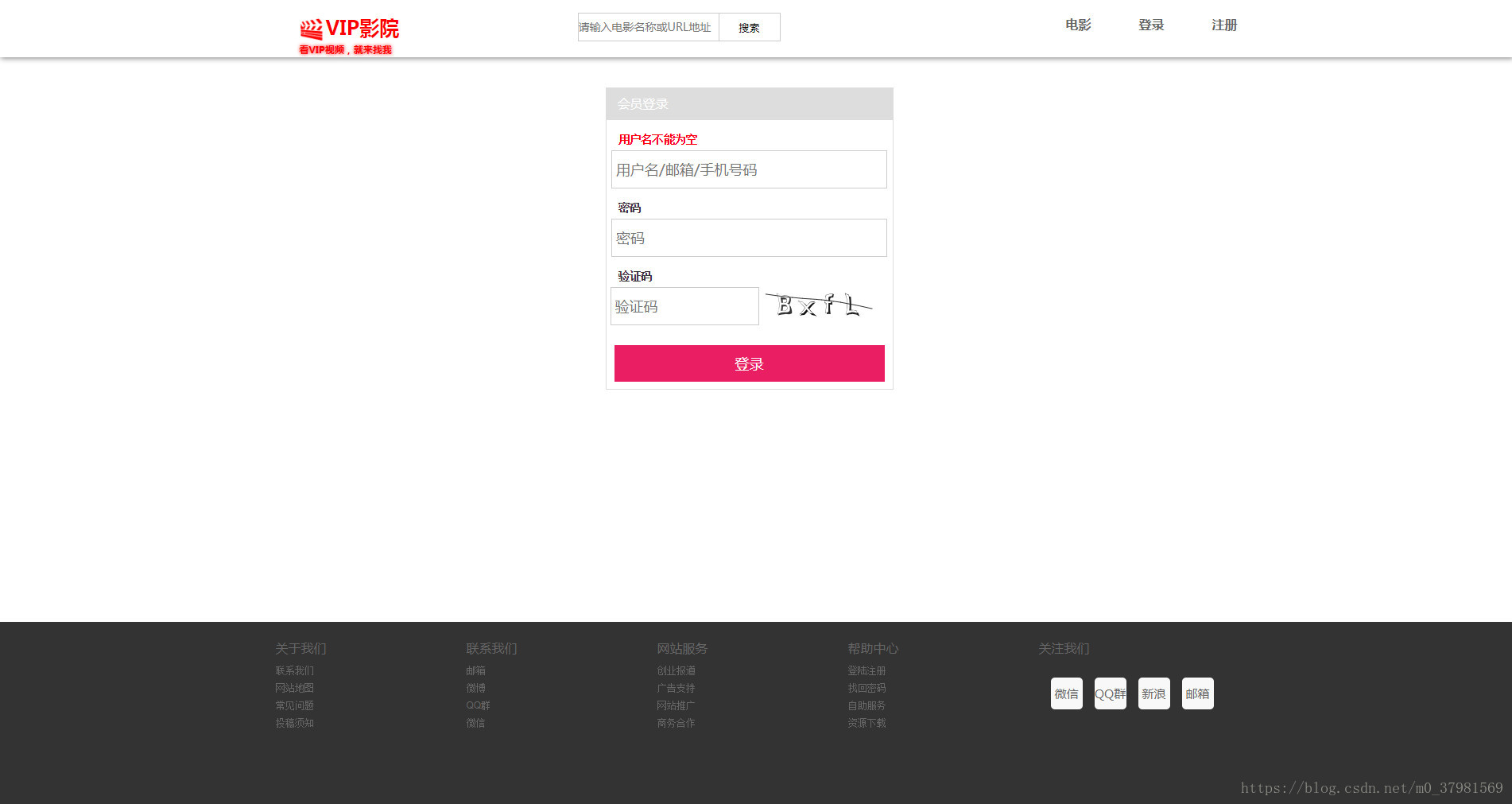
Task: Click the 搜索 search button
Action: [x=749, y=27]
